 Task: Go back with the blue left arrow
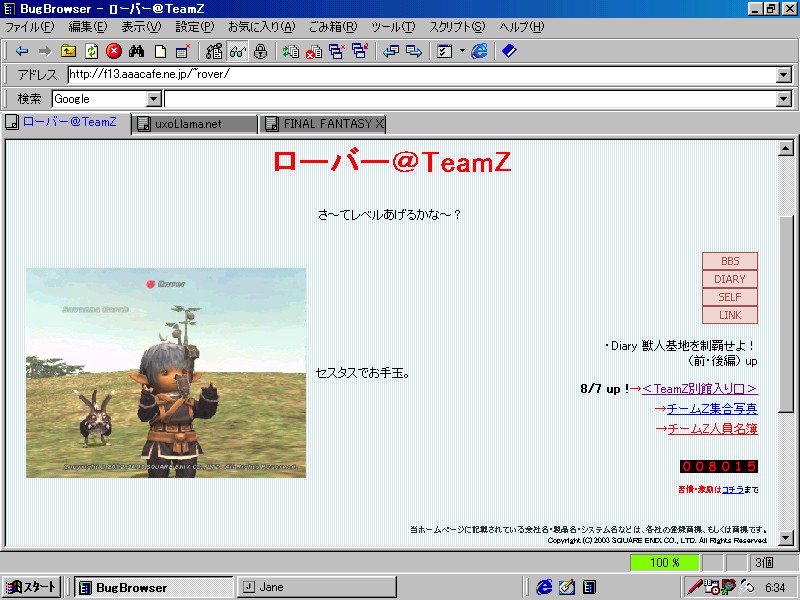tap(22, 51)
